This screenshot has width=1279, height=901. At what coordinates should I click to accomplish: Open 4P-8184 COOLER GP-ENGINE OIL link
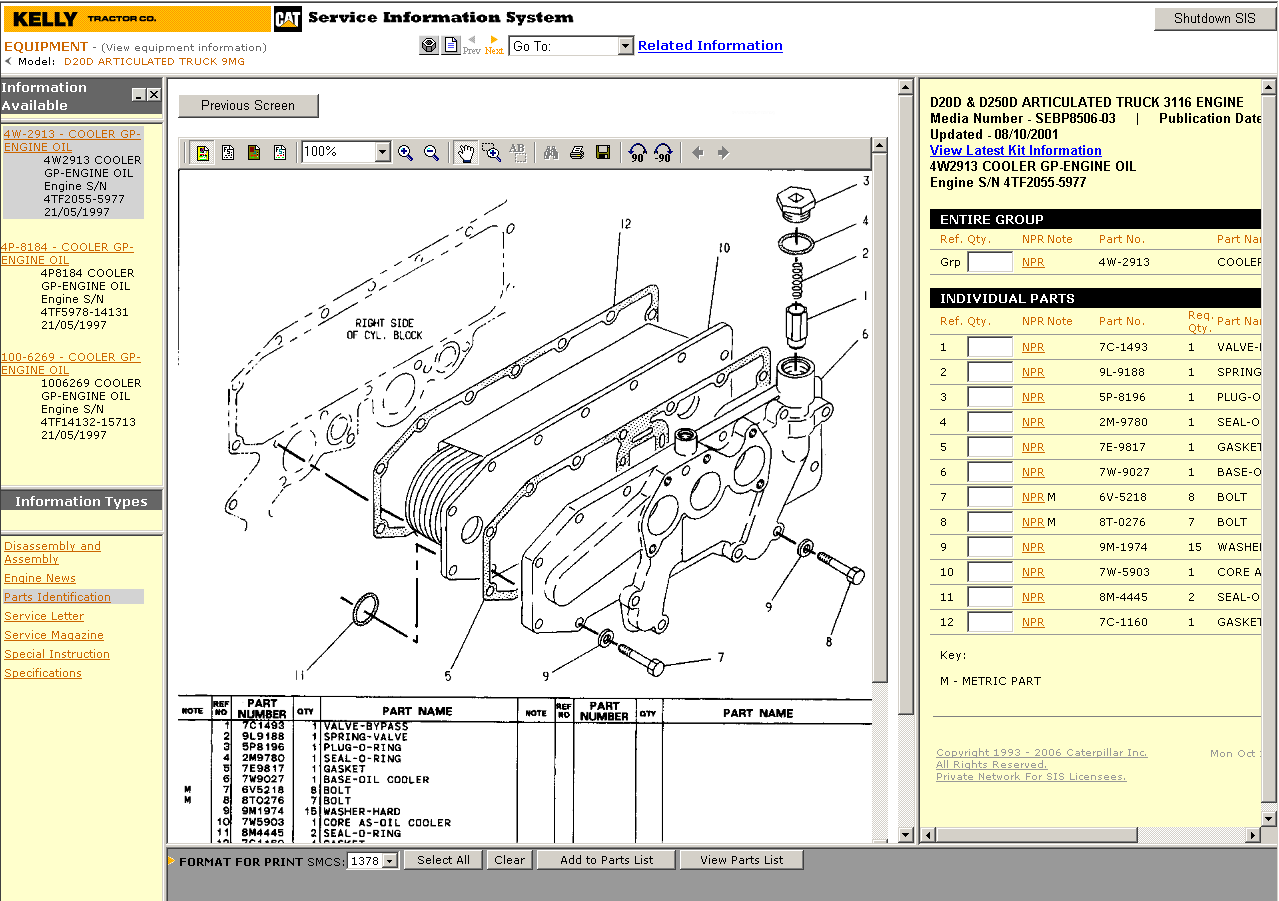67,253
